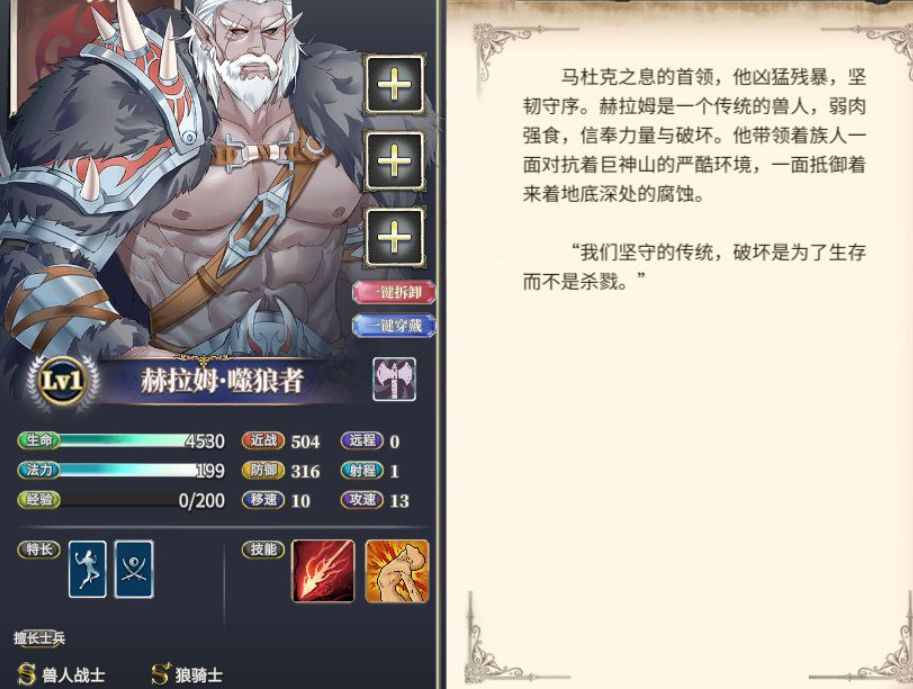Click the hero name 赫拉姆·噬狼者 banner

pos(222,381)
